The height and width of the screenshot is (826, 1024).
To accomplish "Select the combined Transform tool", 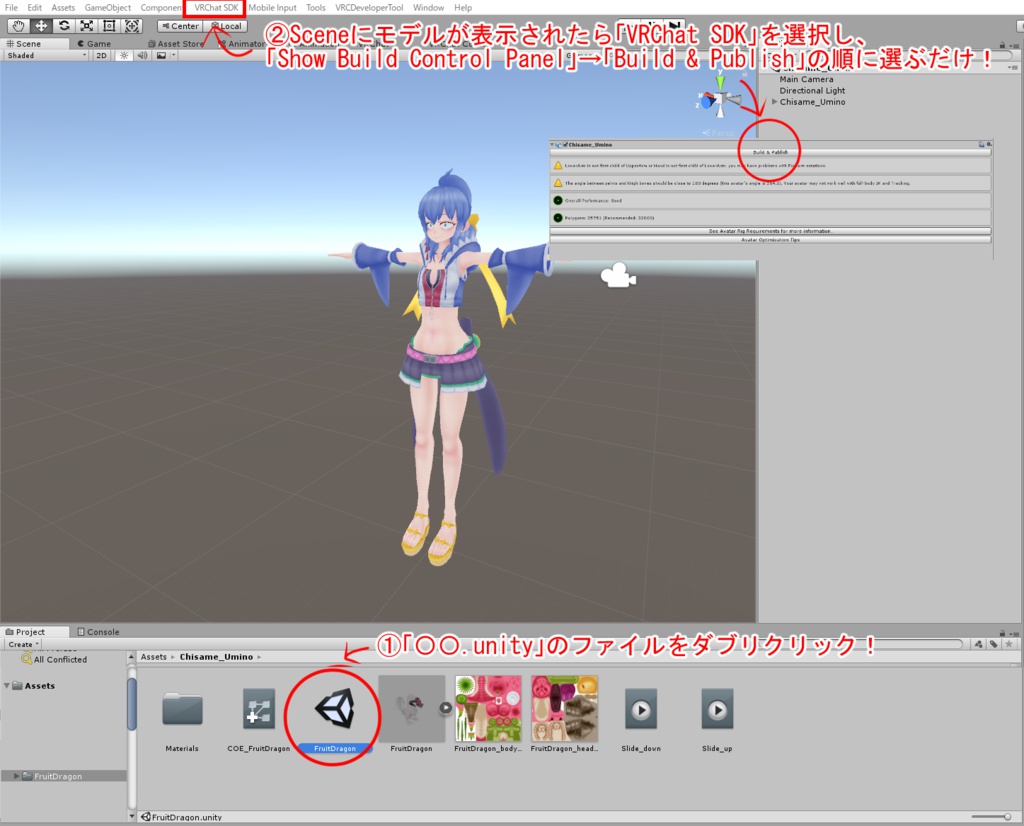I will (133, 26).
